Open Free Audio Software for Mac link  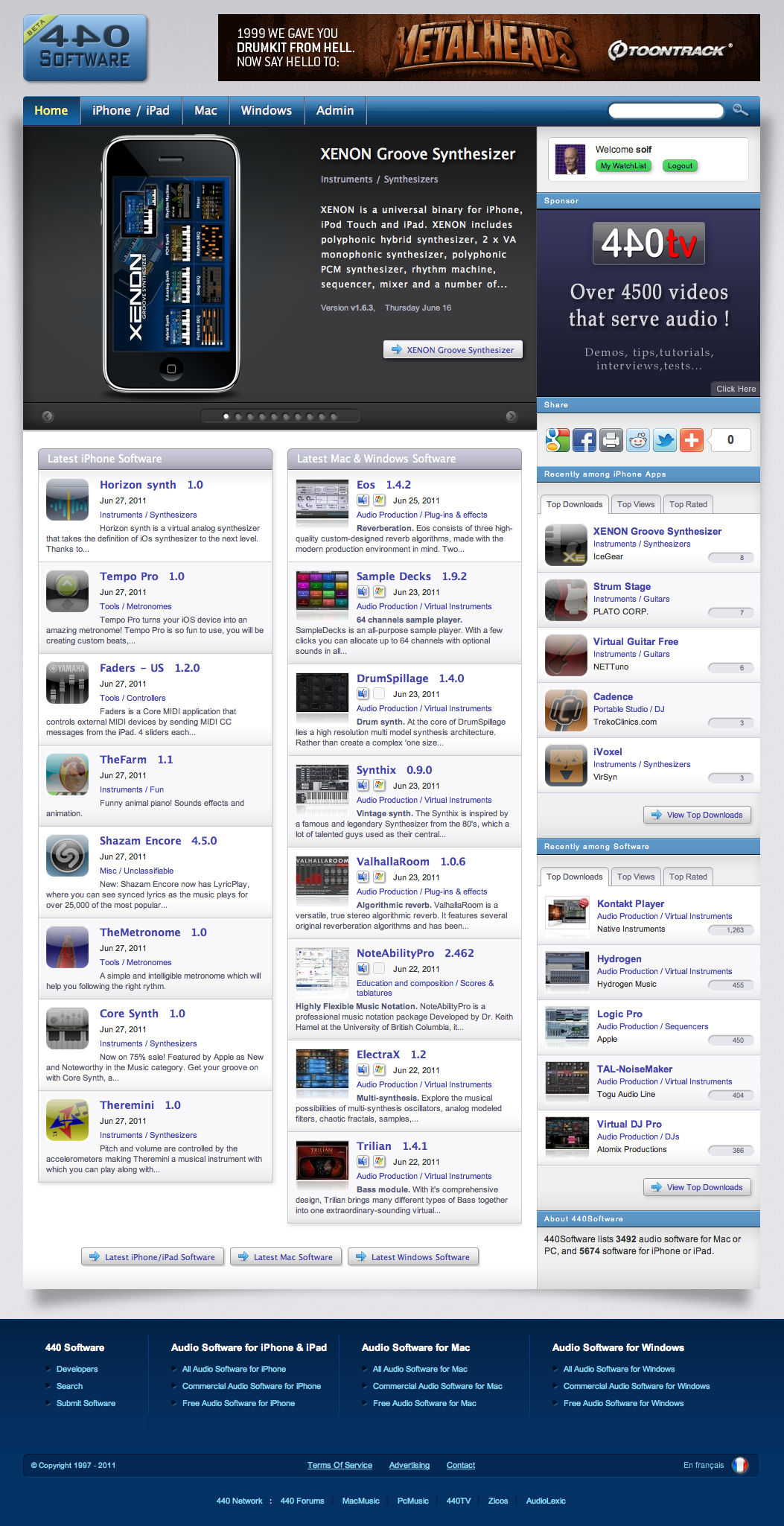[424, 1403]
